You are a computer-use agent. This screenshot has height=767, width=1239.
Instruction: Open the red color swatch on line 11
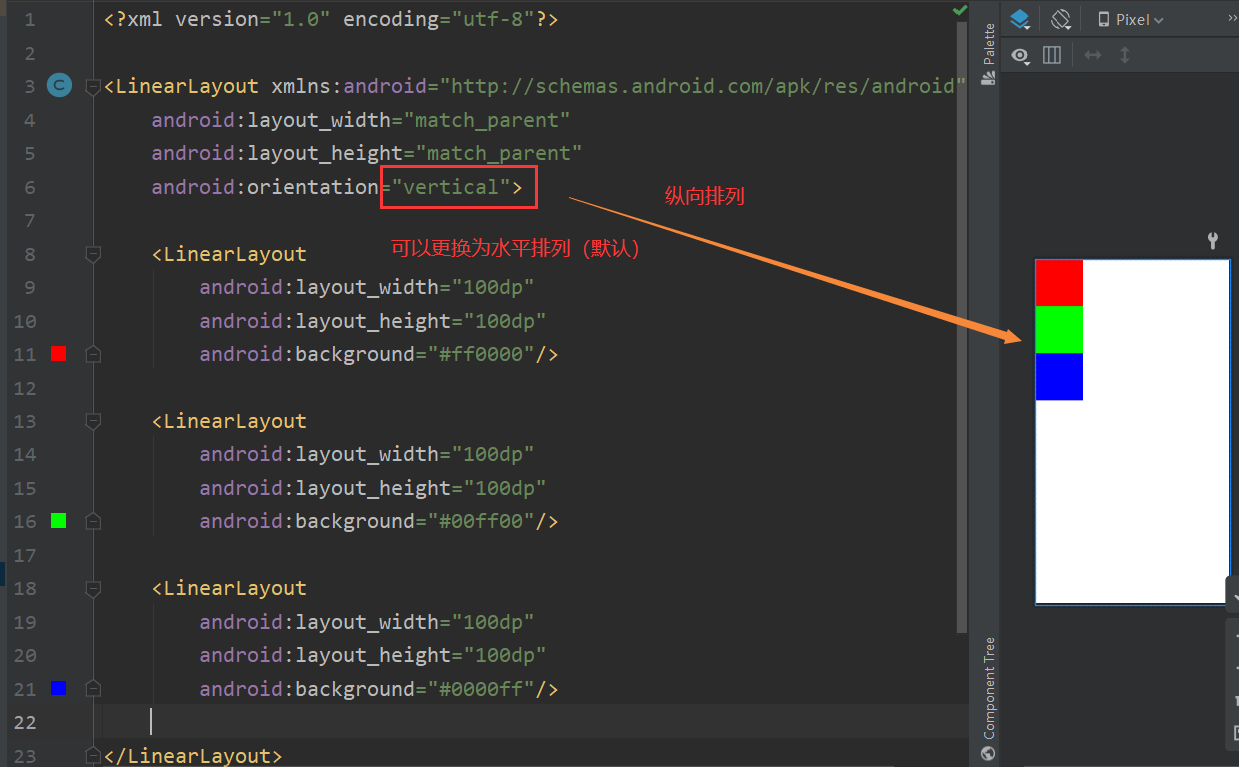click(59, 353)
